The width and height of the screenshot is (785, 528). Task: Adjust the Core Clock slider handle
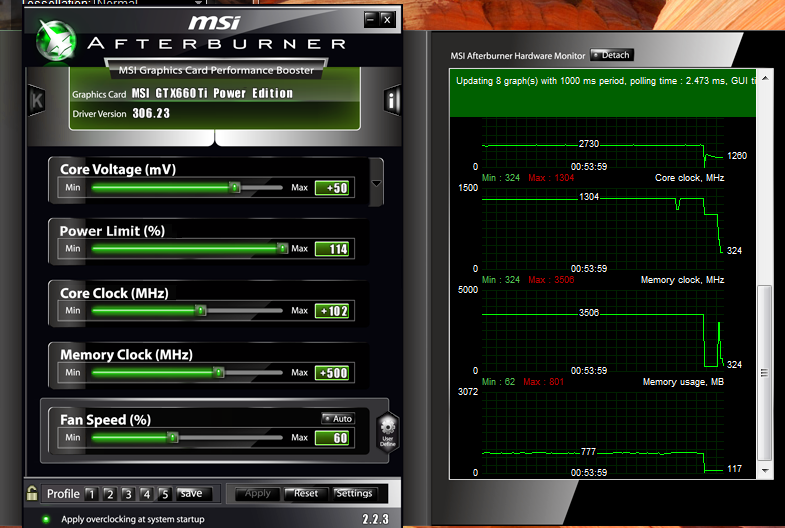pyautogui.click(x=200, y=310)
